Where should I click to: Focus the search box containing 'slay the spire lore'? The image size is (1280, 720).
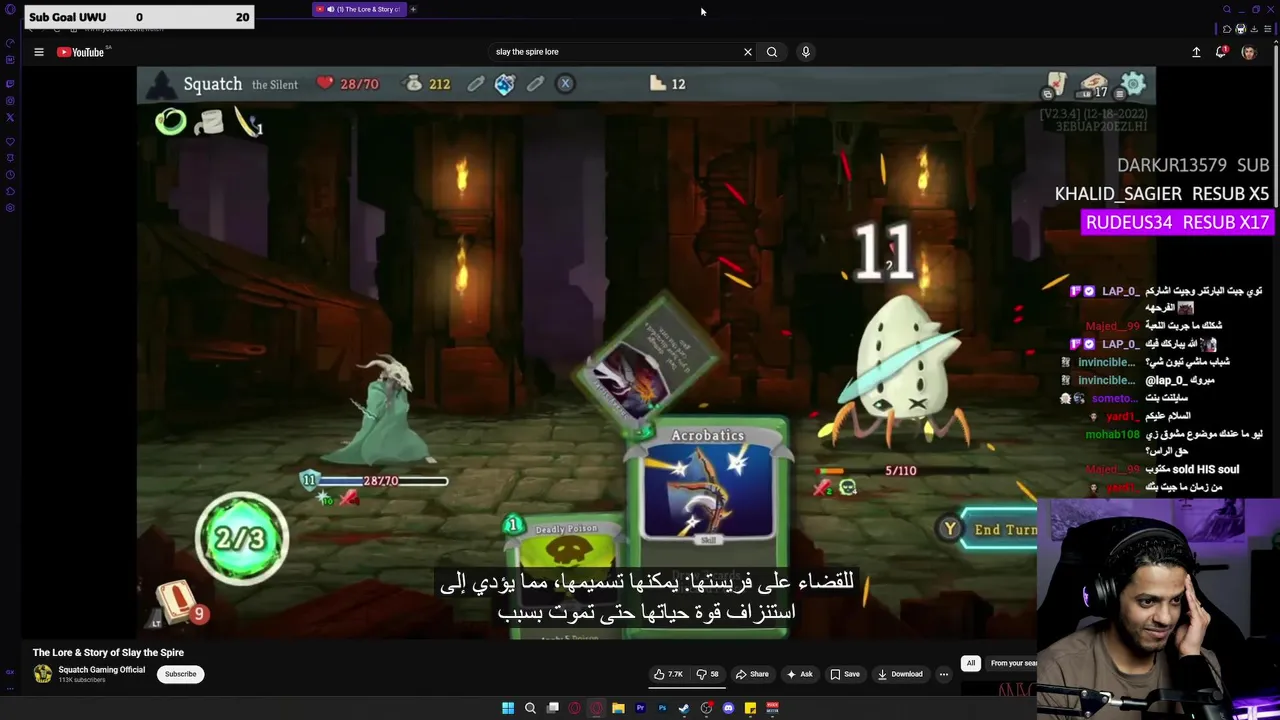(x=615, y=52)
